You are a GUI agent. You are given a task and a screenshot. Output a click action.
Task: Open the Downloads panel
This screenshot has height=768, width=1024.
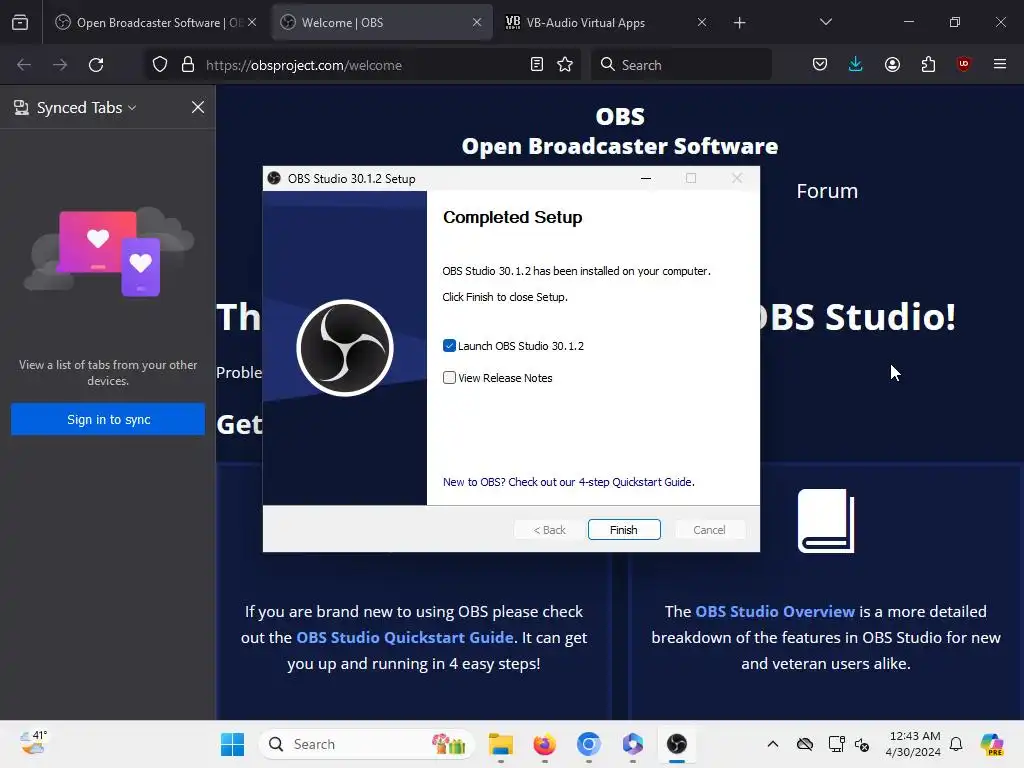point(856,64)
